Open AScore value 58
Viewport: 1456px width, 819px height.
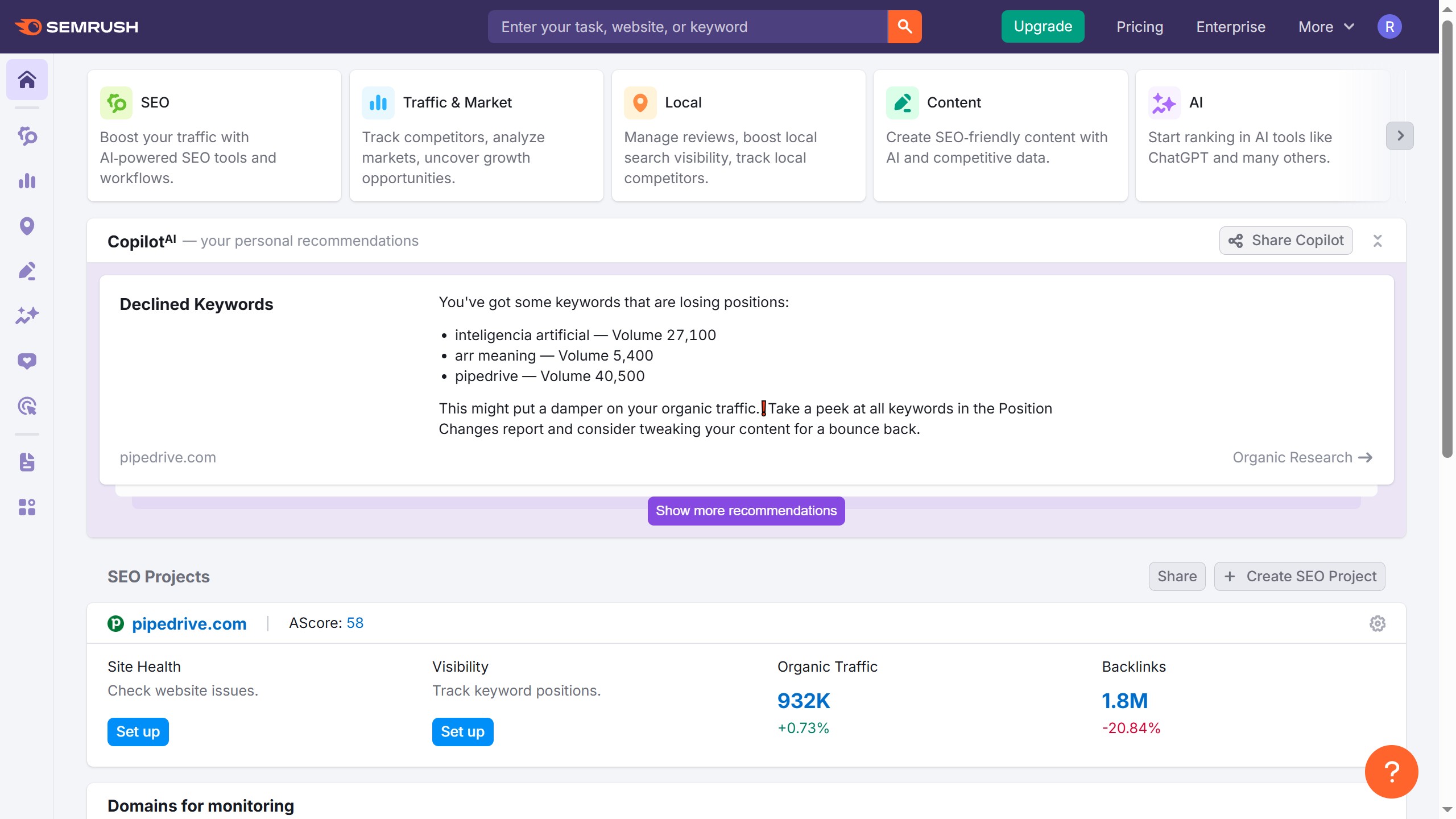click(355, 623)
